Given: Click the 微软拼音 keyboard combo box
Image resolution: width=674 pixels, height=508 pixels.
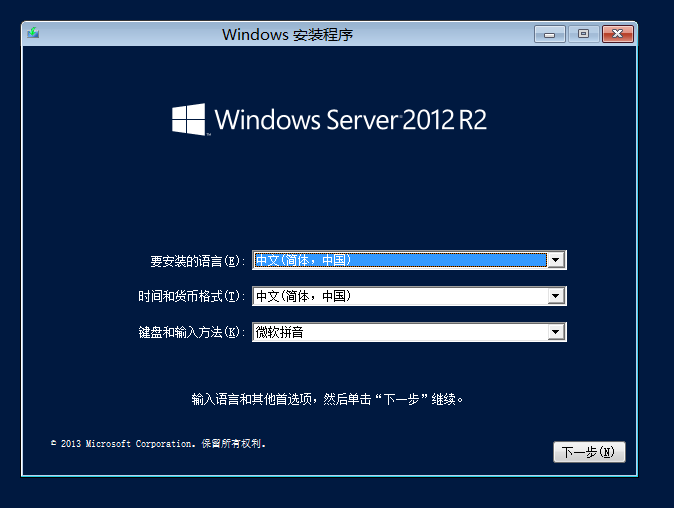Looking at the screenshot, I should tap(409, 332).
